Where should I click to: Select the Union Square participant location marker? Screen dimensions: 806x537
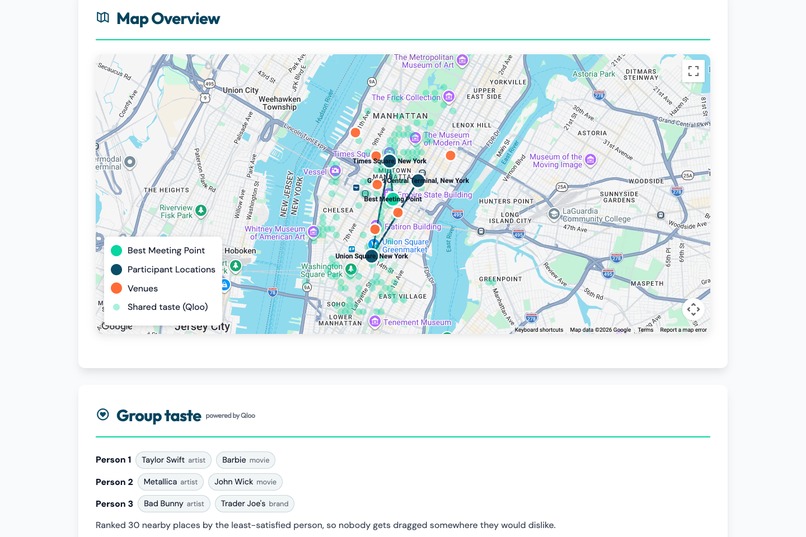click(372, 255)
